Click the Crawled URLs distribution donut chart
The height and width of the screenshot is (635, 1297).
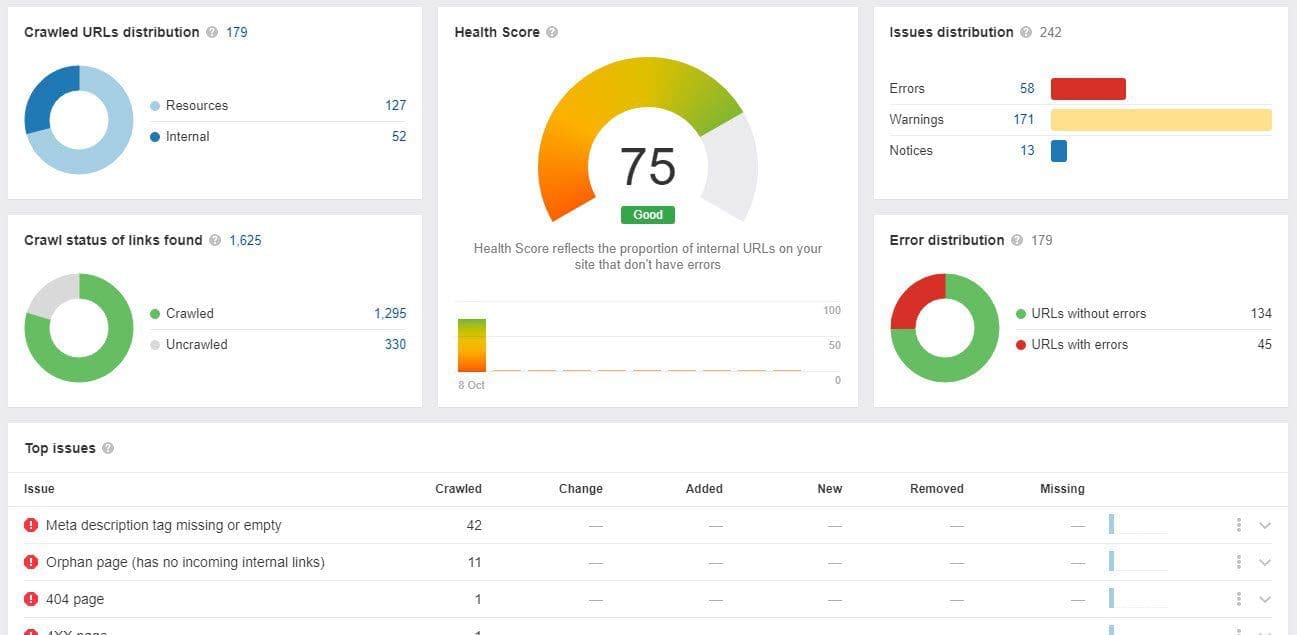(x=79, y=120)
